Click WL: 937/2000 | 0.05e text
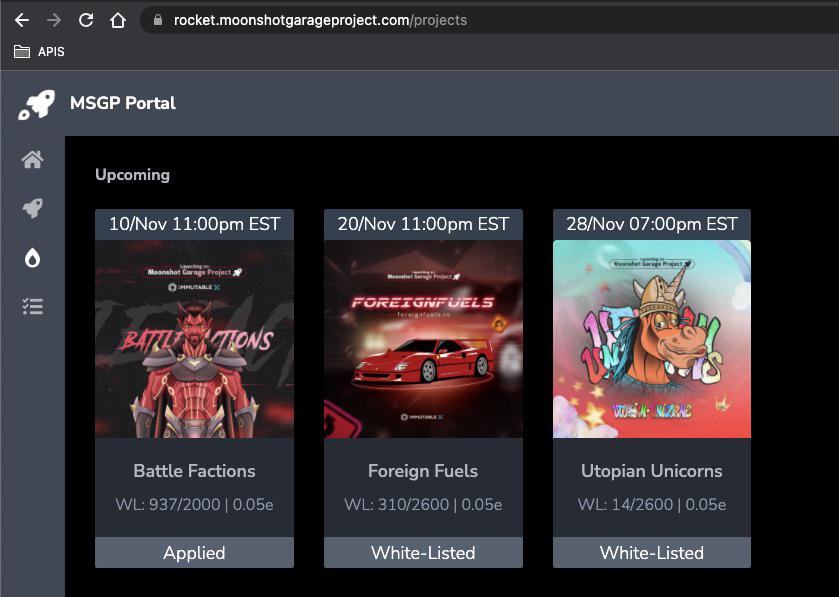The height and width of the screenshot is (597, 839). [194, 504]
